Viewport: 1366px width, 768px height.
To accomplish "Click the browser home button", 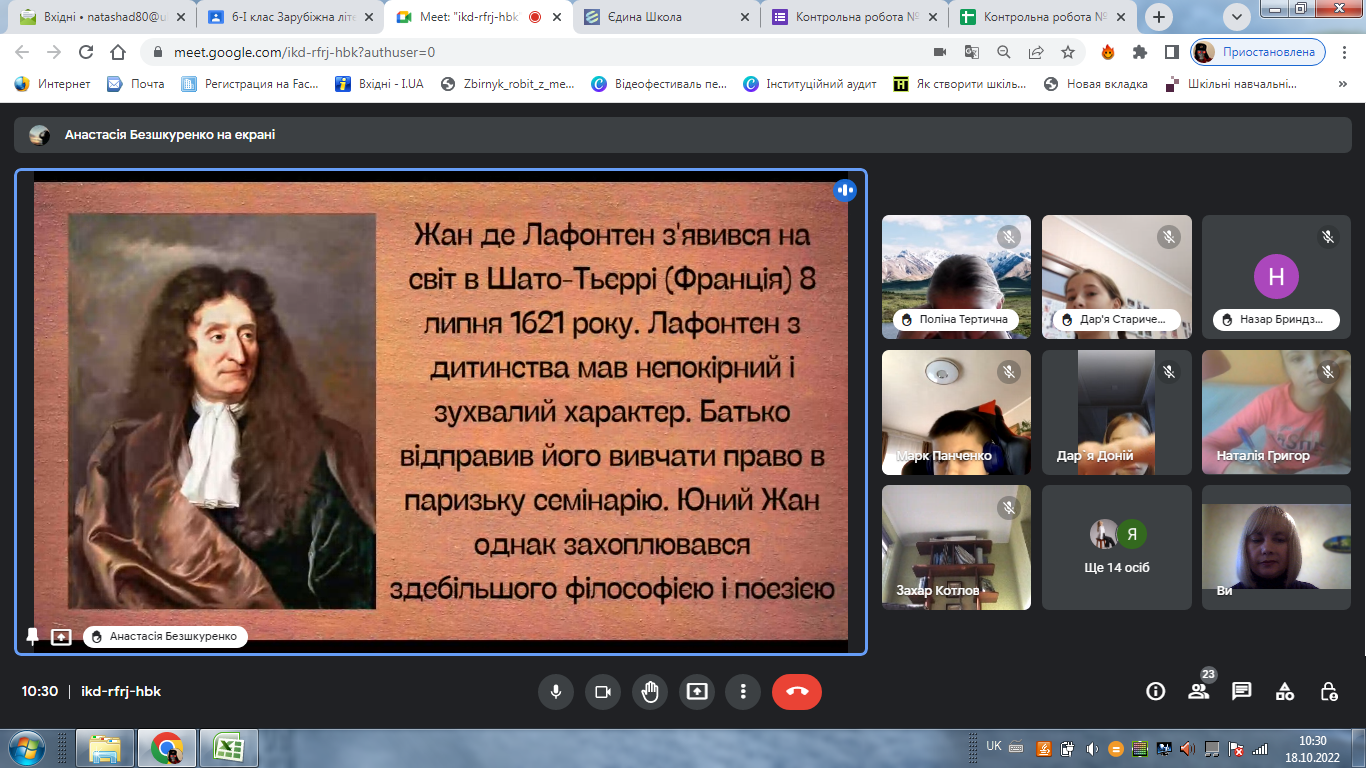I will coord(118,52).
